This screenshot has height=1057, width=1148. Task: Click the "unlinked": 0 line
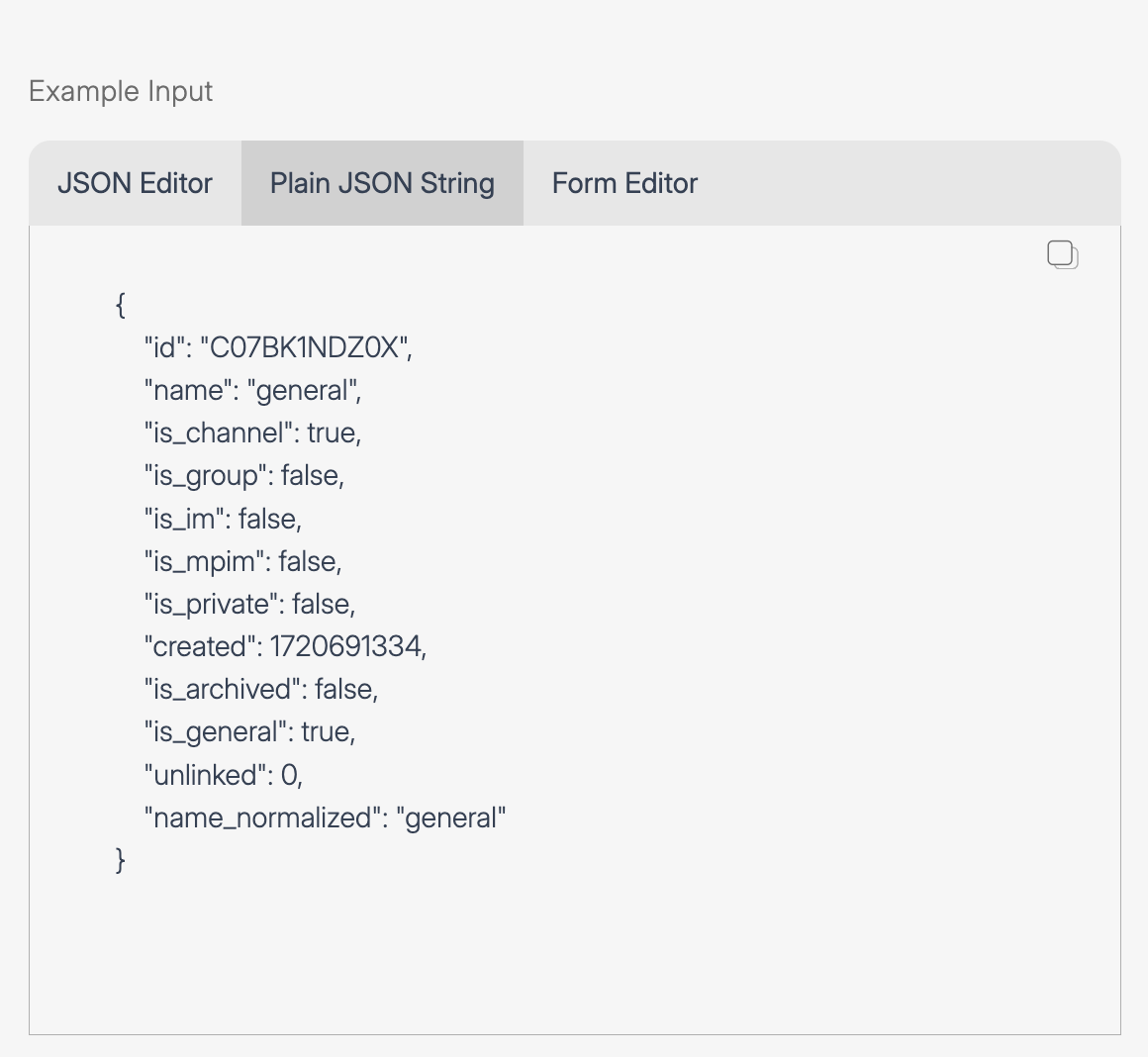223,775
